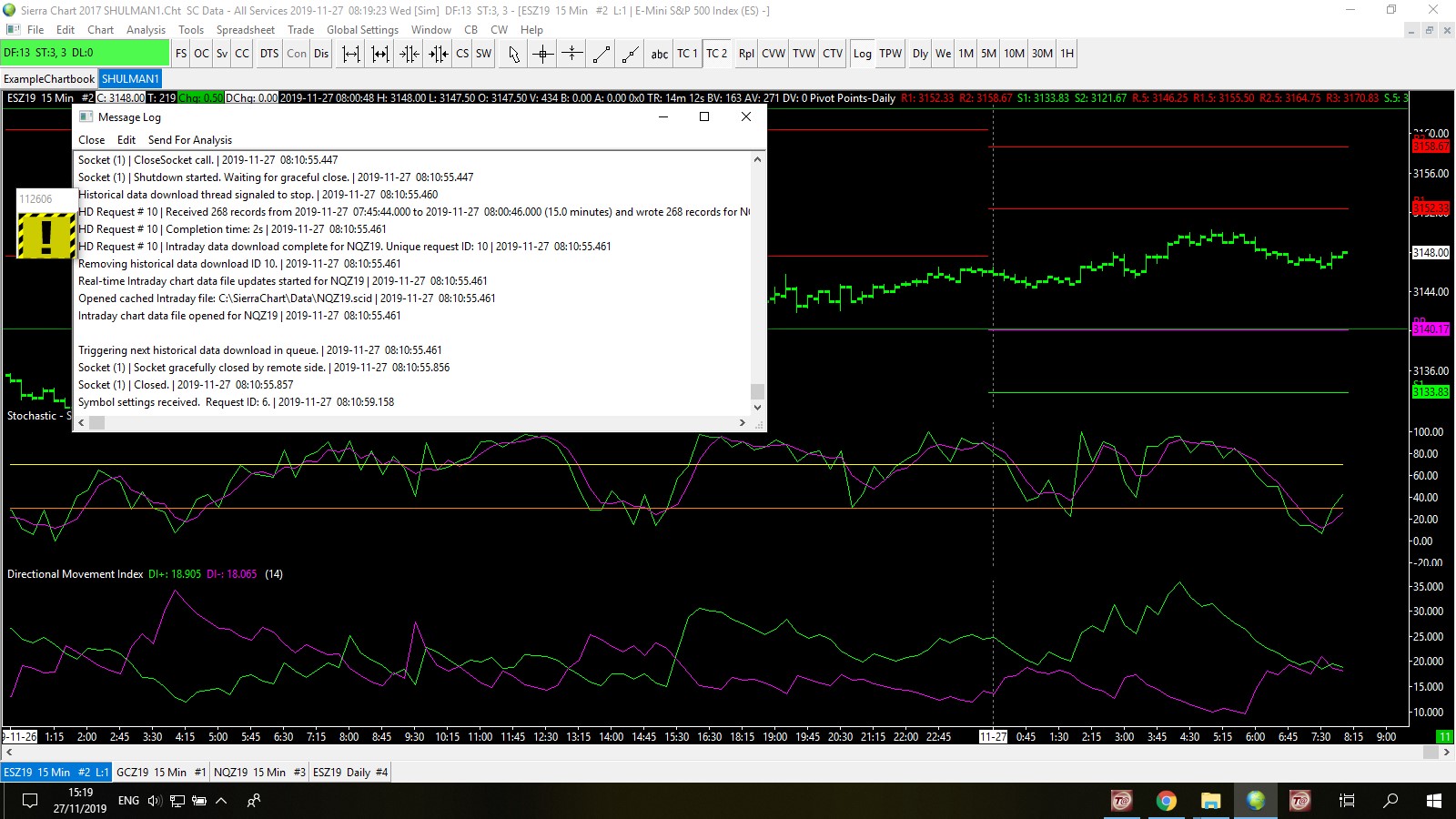Image resolution: width=1456 pixels, height=819 pixels.
Task: Open the Global Settings menu
Action: (x=362, y=30)
